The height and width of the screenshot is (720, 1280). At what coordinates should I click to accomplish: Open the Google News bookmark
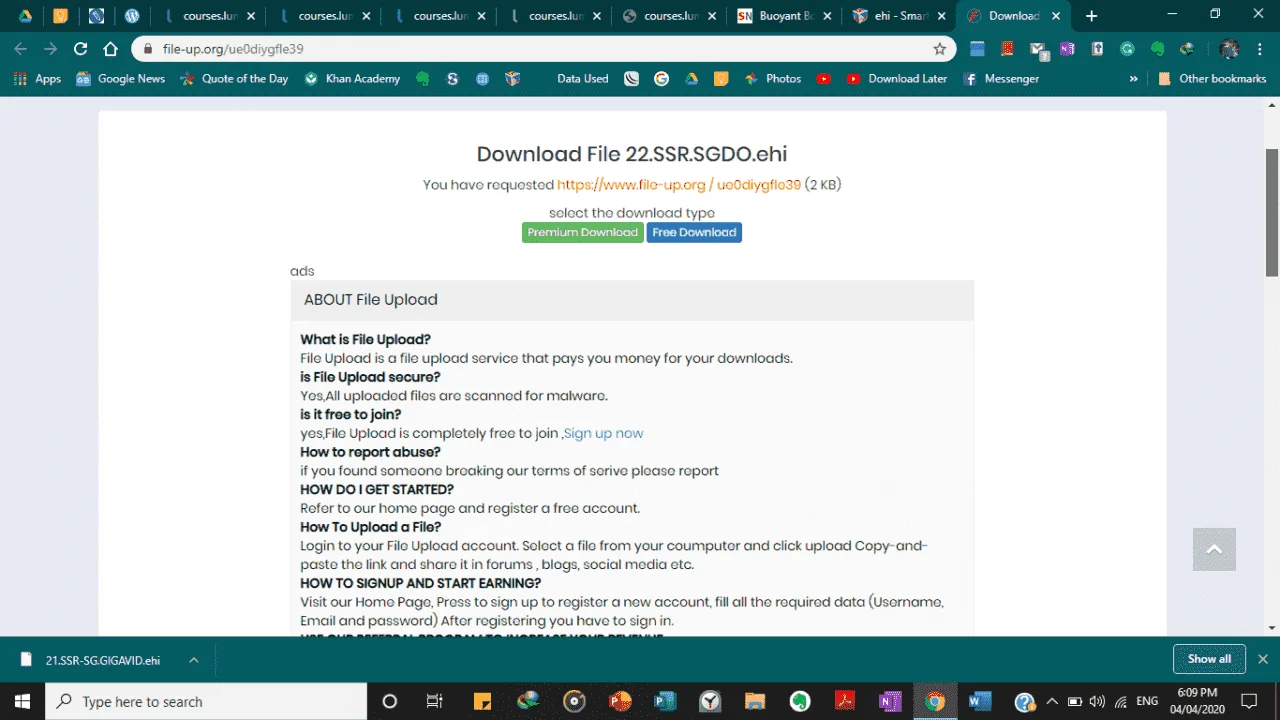tap(120, 78)
